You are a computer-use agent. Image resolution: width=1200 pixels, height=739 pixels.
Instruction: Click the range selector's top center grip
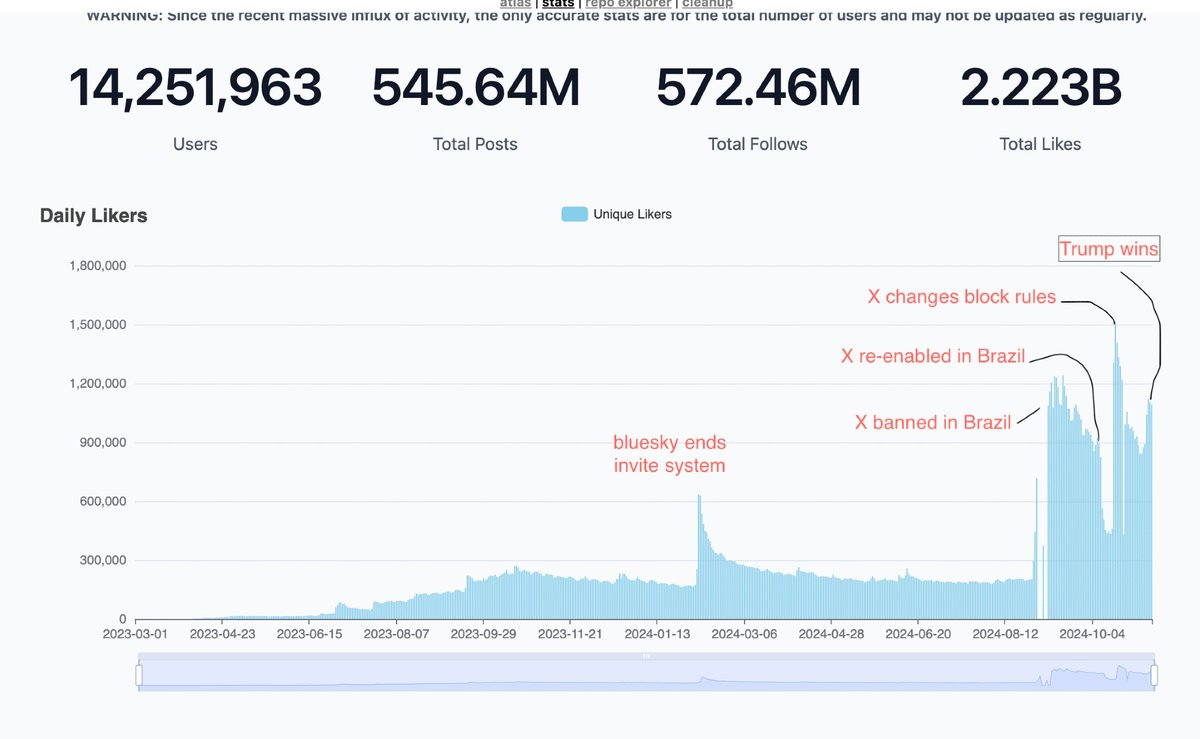(646, 656)
